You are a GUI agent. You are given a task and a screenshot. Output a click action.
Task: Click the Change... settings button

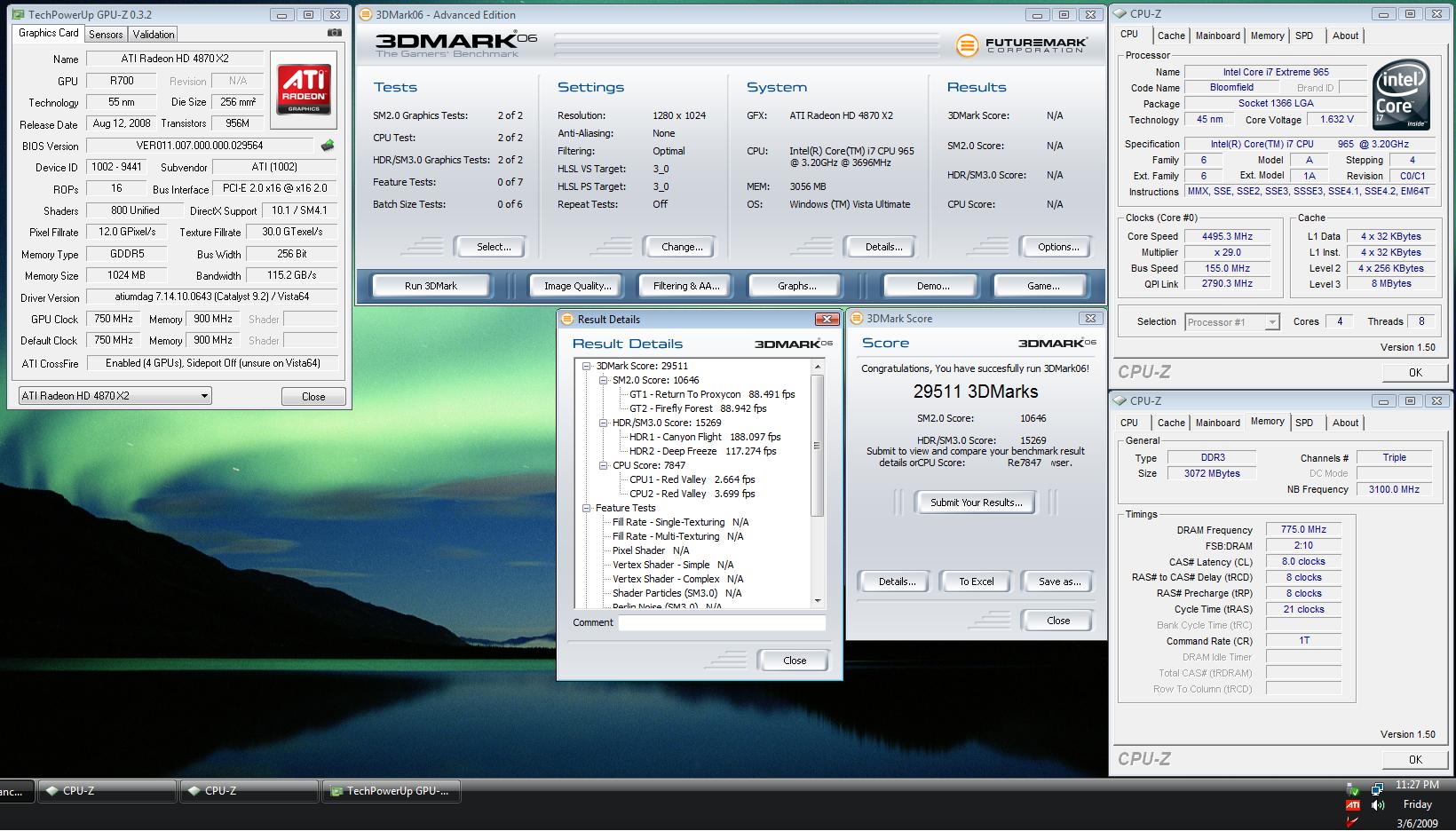point(682,247)
